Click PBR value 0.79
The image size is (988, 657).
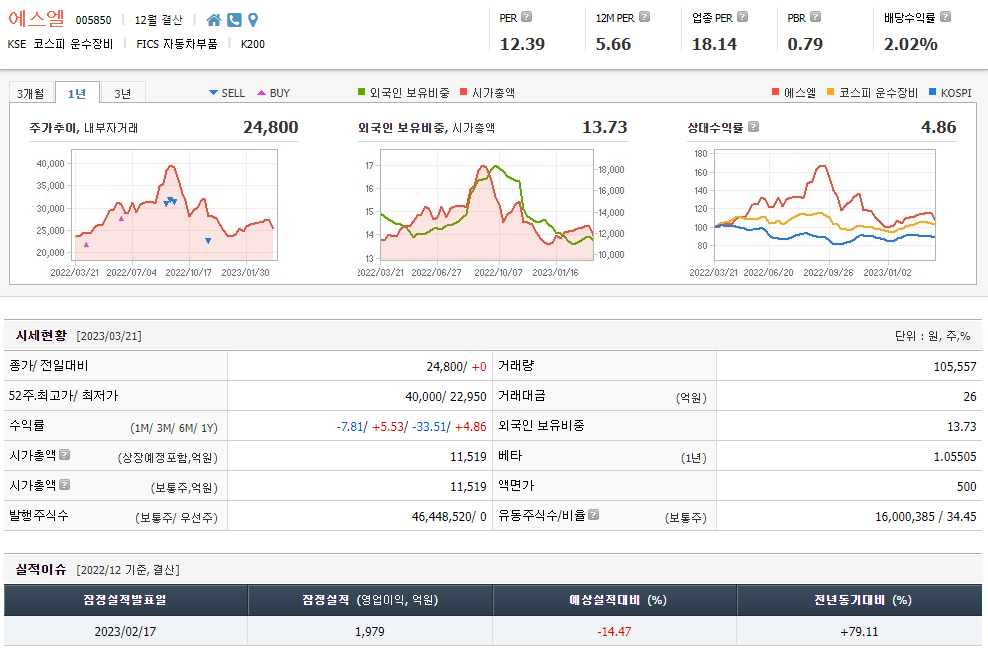click(x=805, y=44)
